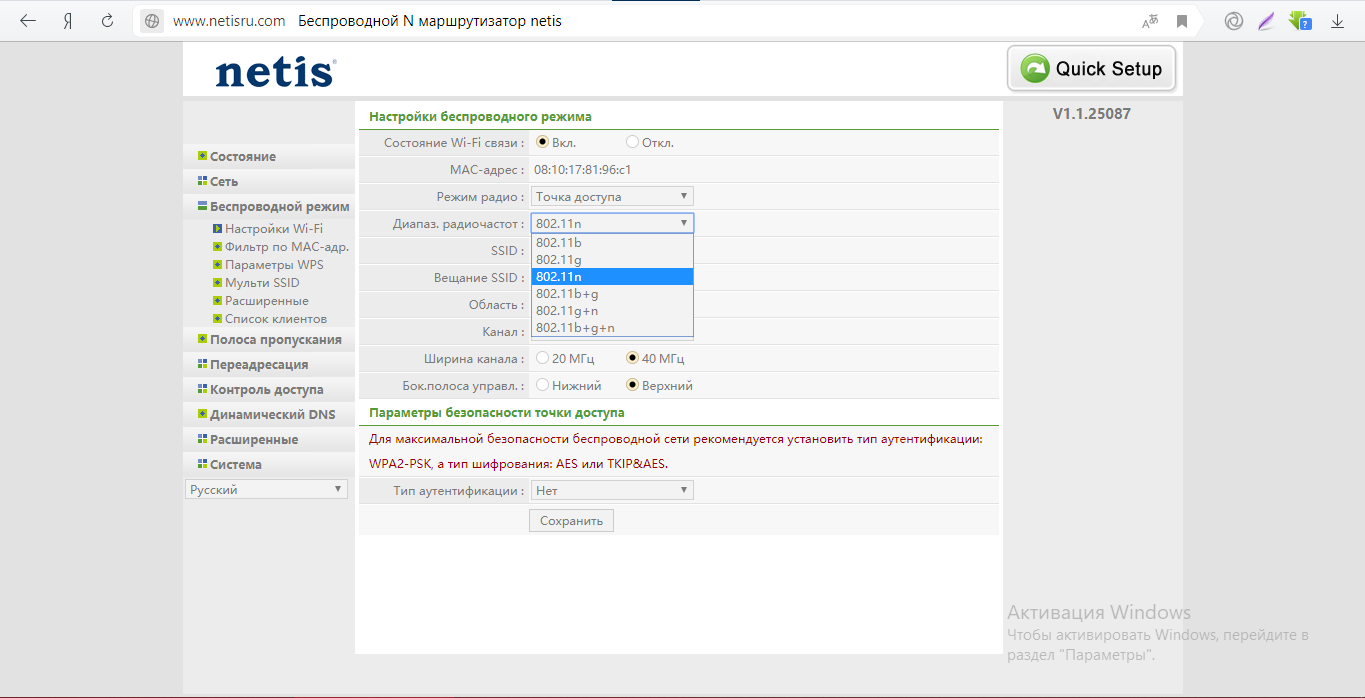Viewport: 1365px width, 698px height.
Task: Click icon beside Расширенные main menu
Action: coord(202,439)
